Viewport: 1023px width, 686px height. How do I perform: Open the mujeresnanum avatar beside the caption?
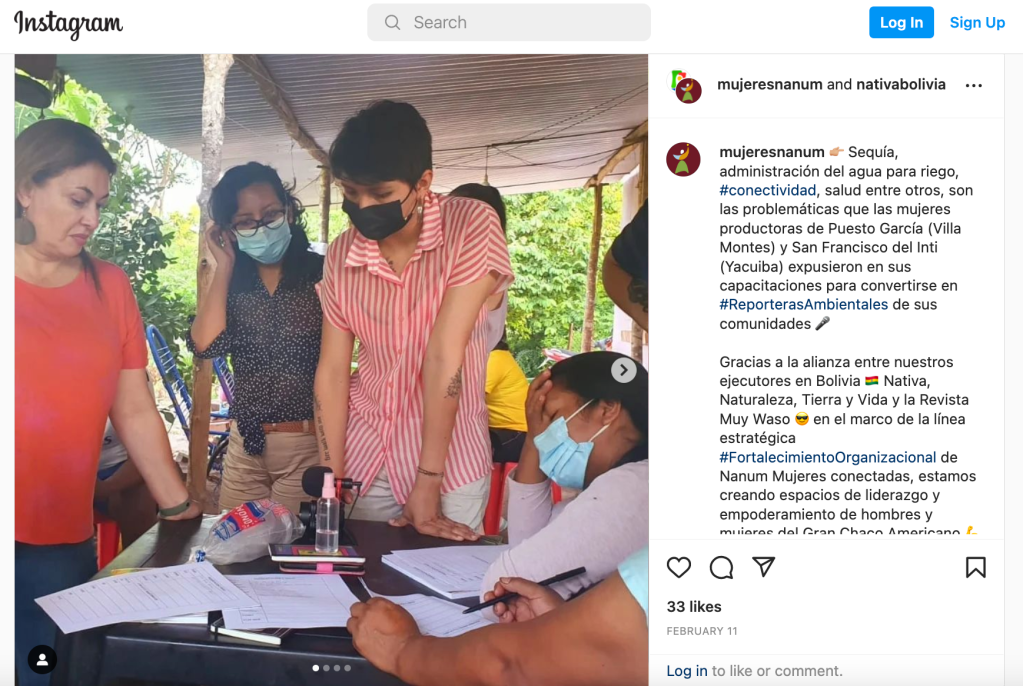point(683,159)
